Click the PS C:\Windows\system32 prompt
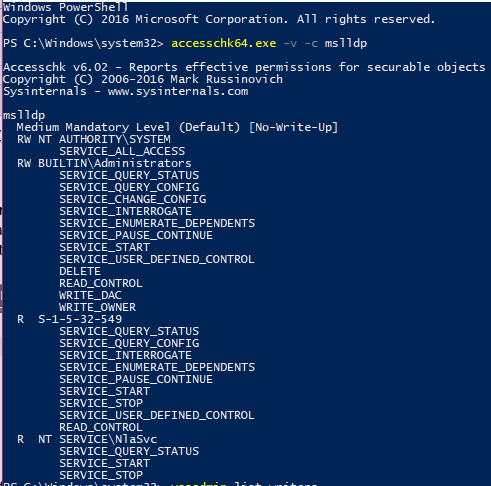Viewport: 491px width, 486px height. [x=83, y=43]
